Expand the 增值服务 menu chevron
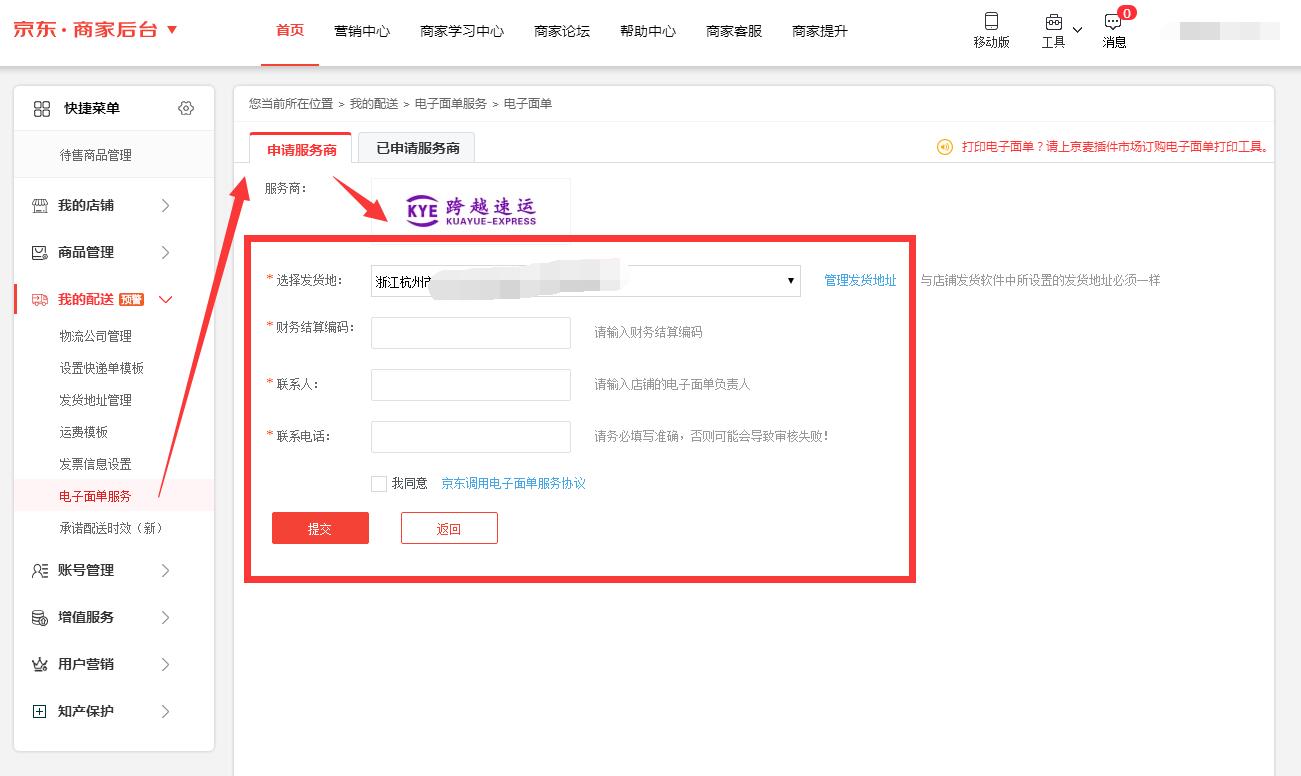The image size is (1301, 776). (x=165, y=617)
